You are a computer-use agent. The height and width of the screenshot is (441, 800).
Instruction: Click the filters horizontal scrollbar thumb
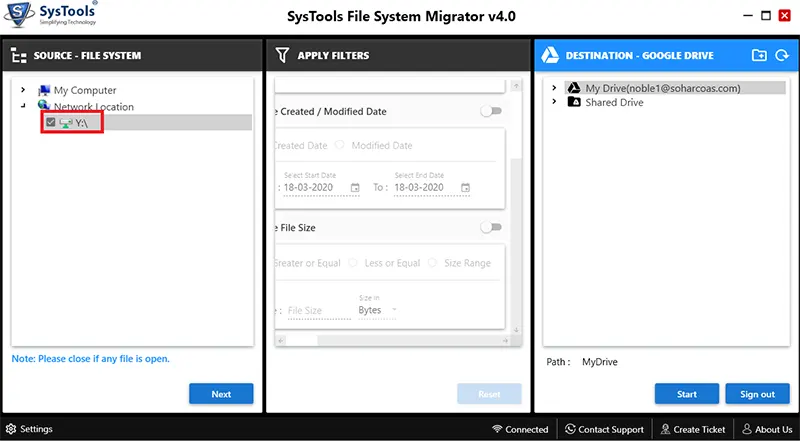[302, 340]
